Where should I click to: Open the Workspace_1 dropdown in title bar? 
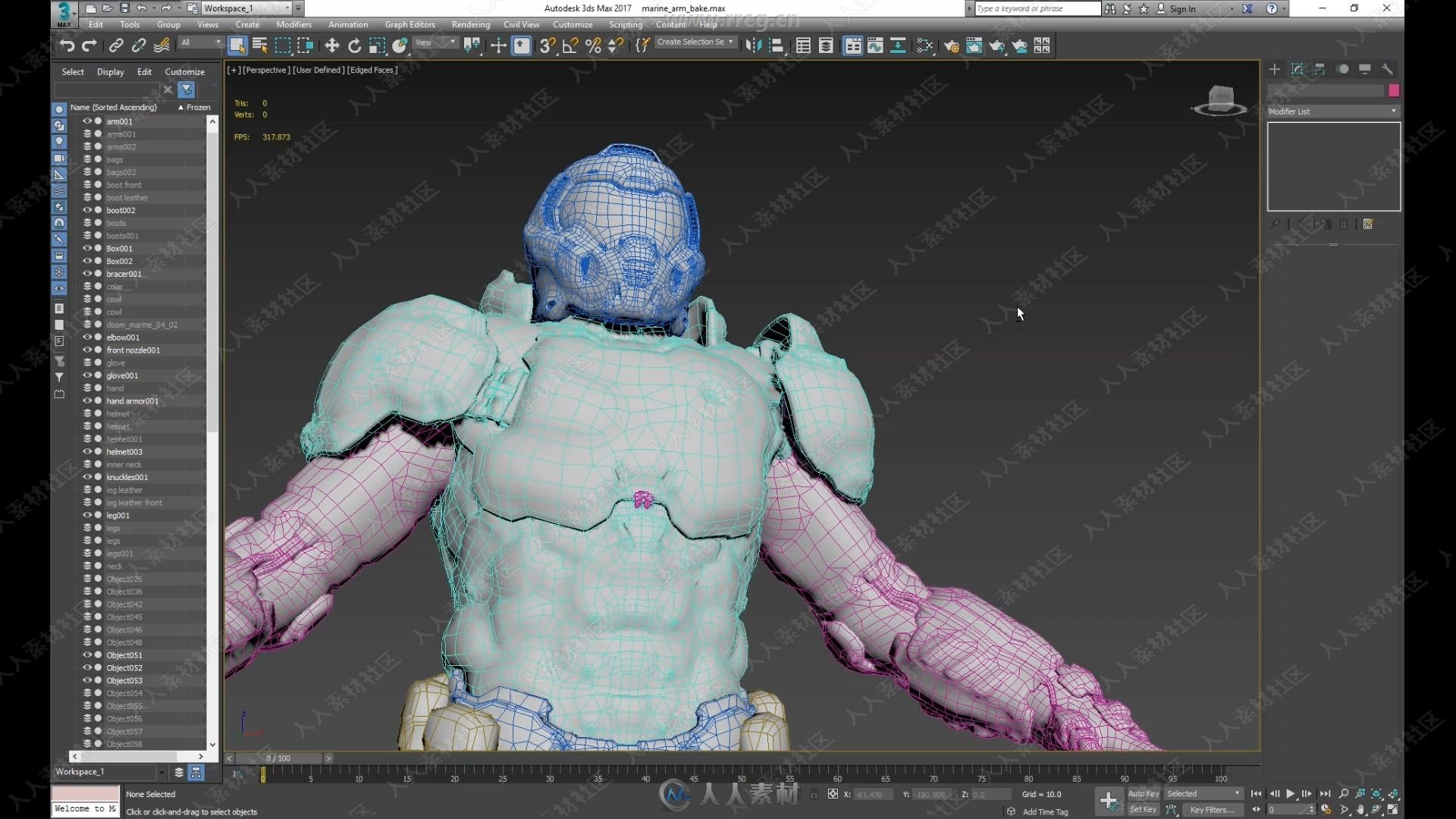tap(246, 8)
